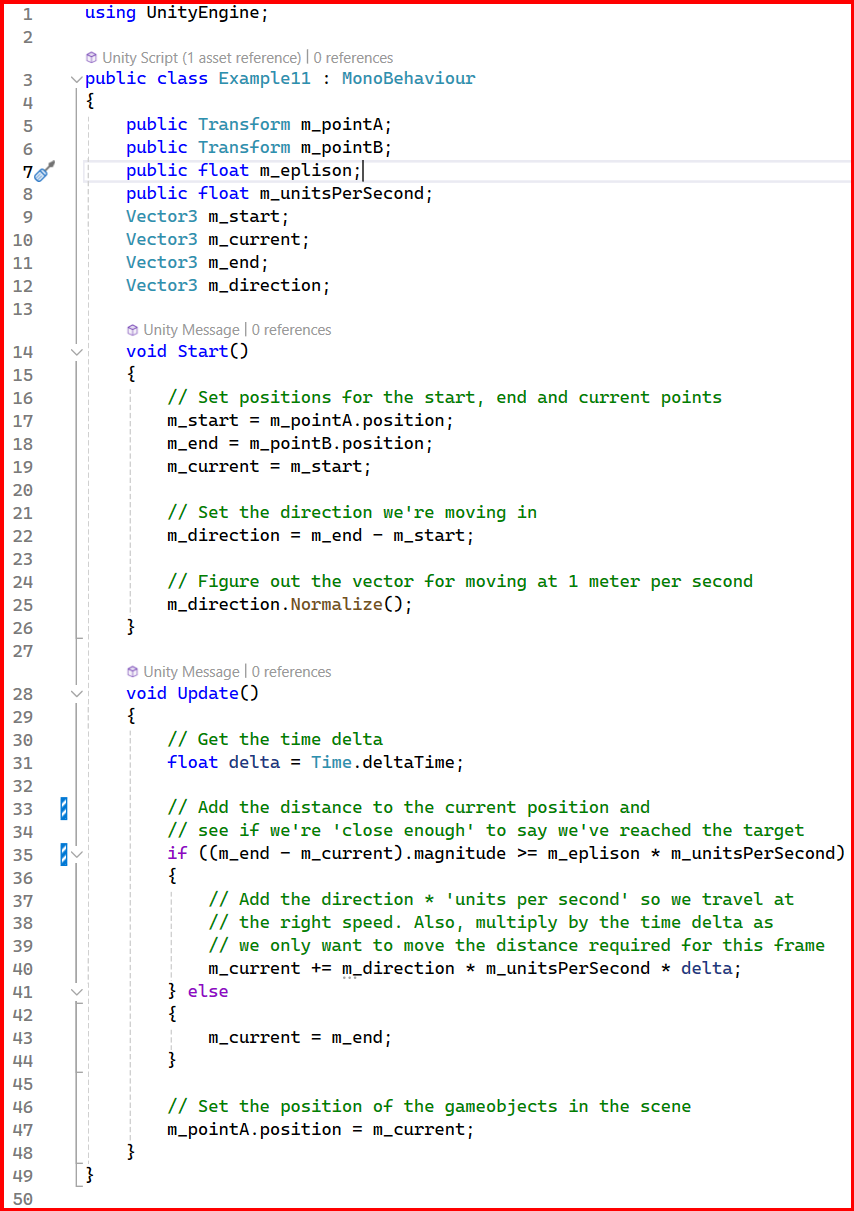Click the 0 references link above Update
The width and height of the screenshot is (854, 1211).
coord(291,672)
